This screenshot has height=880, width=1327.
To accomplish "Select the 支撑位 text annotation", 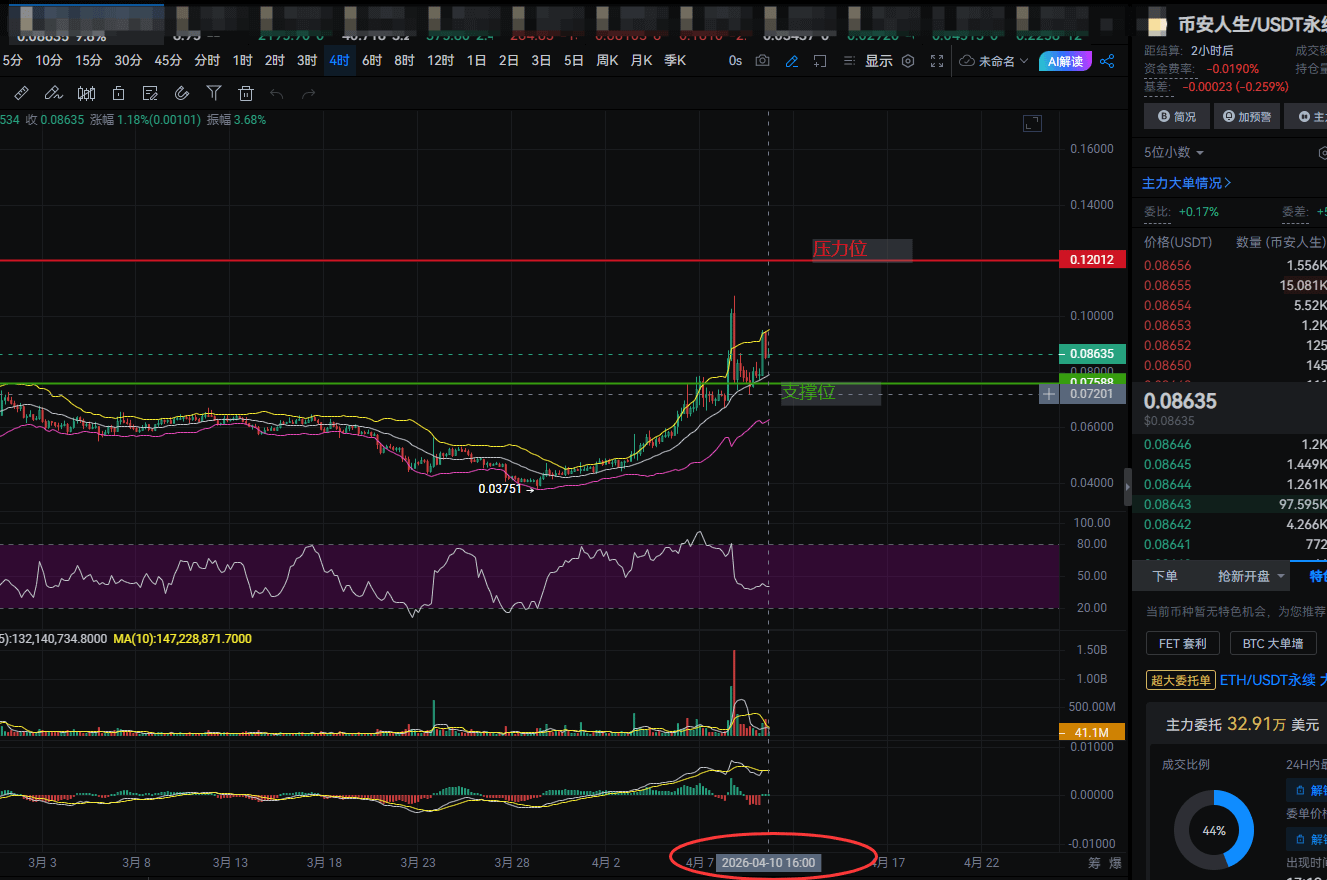I will (x=830, y=393).
